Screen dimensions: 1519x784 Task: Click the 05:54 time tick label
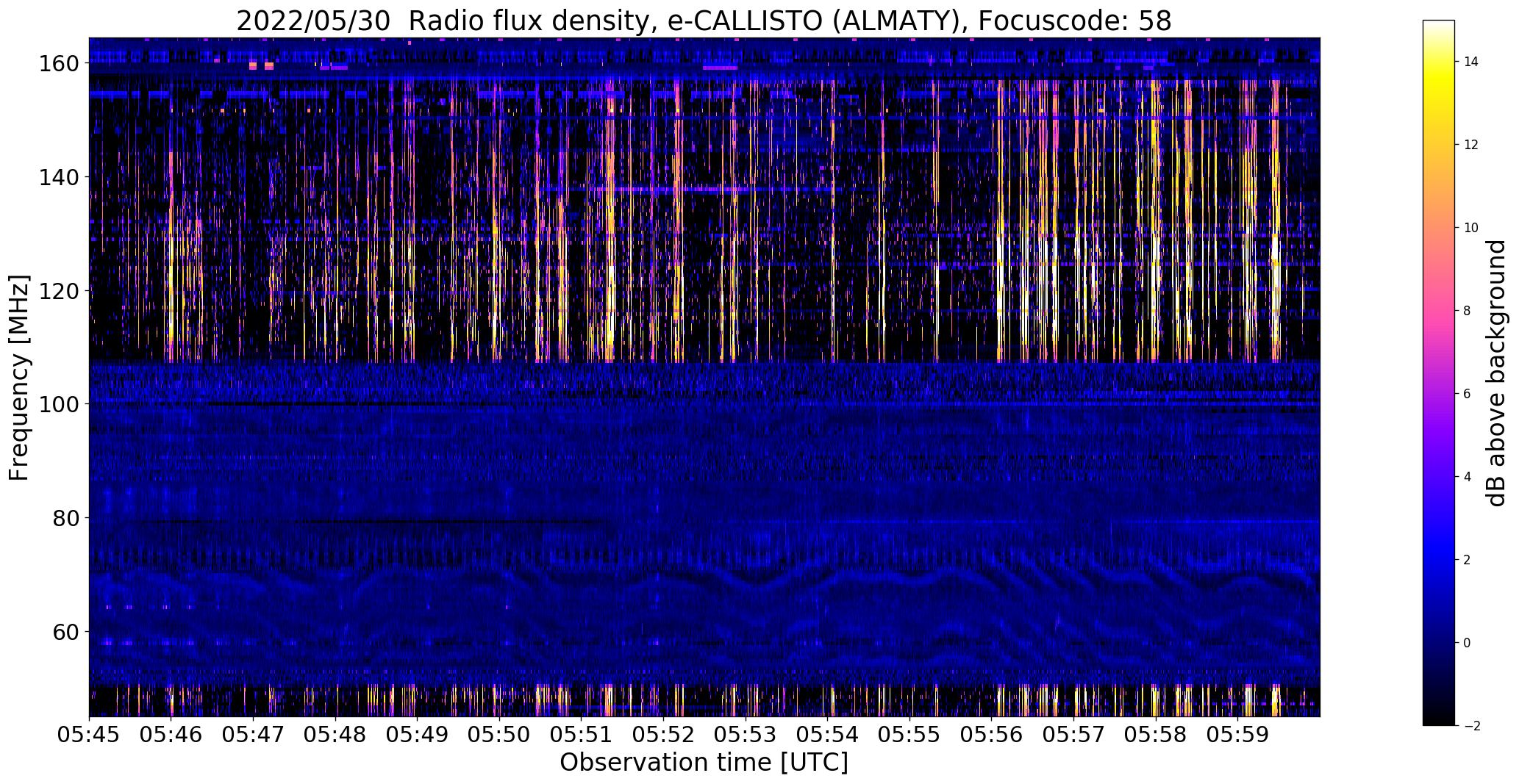828,734
